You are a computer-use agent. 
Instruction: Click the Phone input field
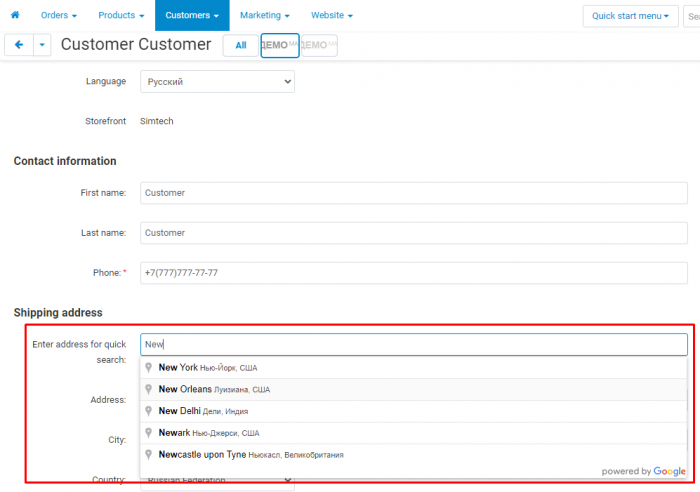coord(414,273)
